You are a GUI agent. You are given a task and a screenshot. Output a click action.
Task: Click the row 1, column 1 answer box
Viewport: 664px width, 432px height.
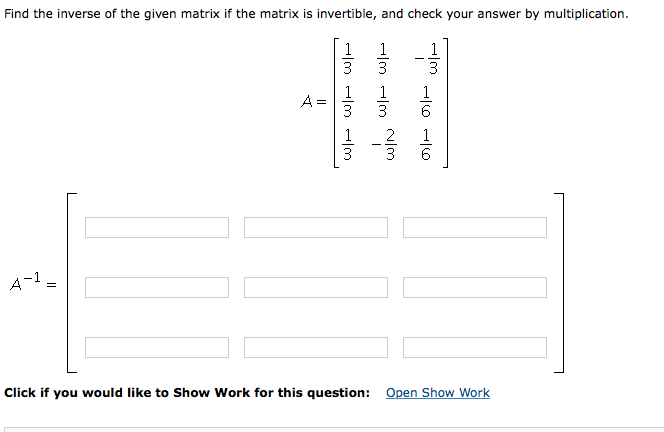[x=157, y=227]
